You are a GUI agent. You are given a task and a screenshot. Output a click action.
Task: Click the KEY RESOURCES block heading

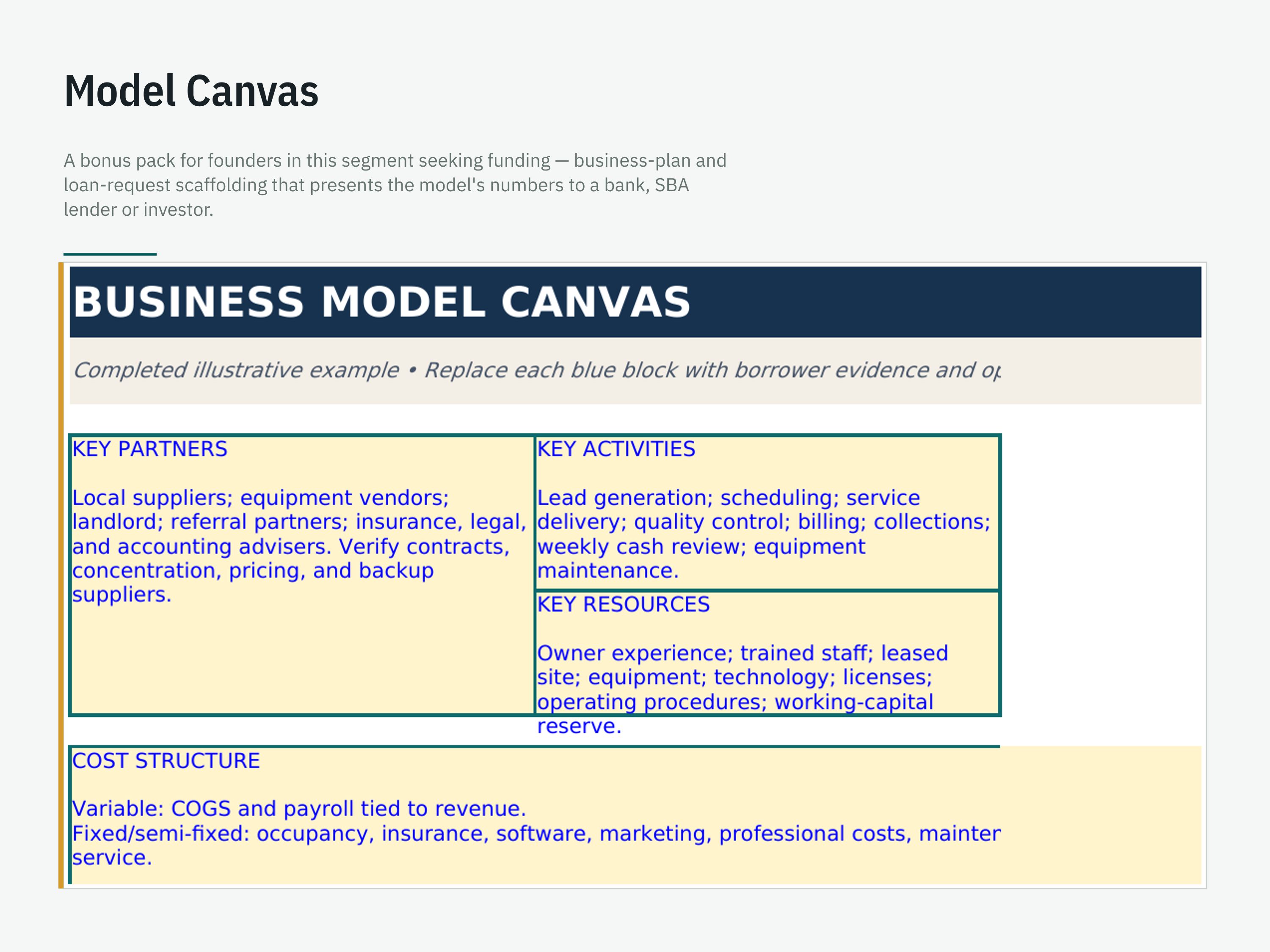[x=624, y=604]
